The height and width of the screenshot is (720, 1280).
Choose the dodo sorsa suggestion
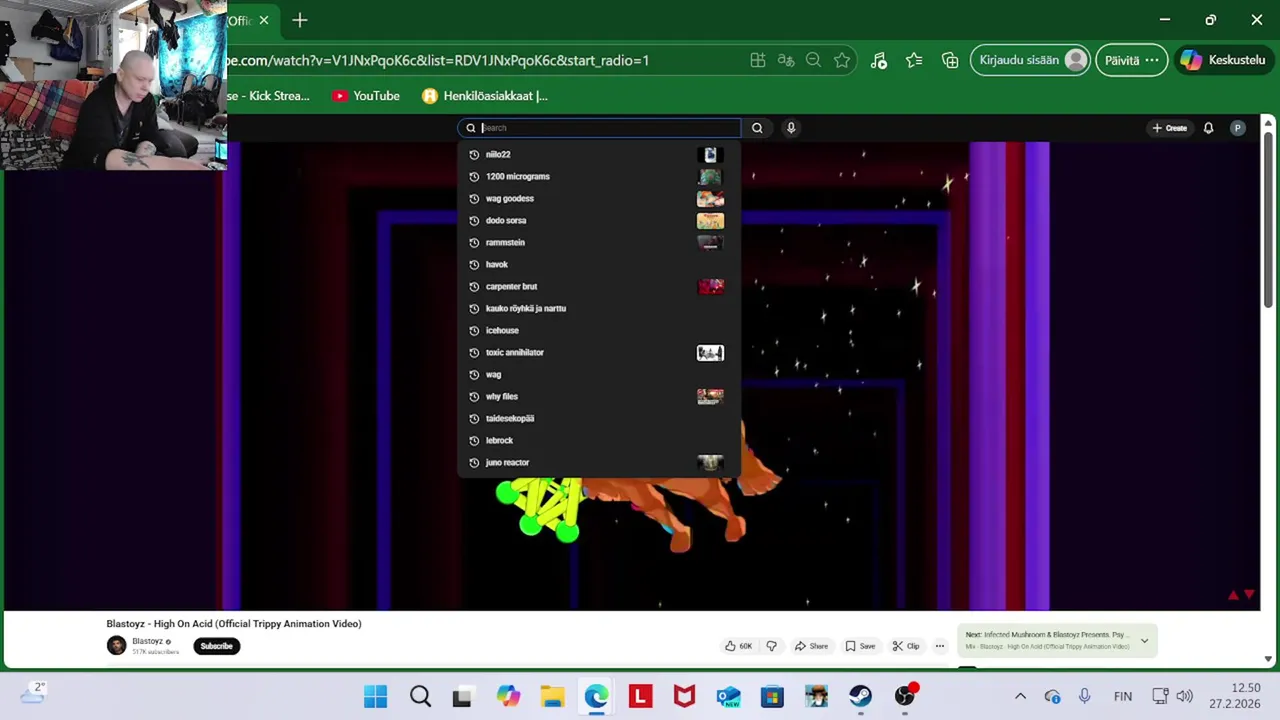coord(599,221)
